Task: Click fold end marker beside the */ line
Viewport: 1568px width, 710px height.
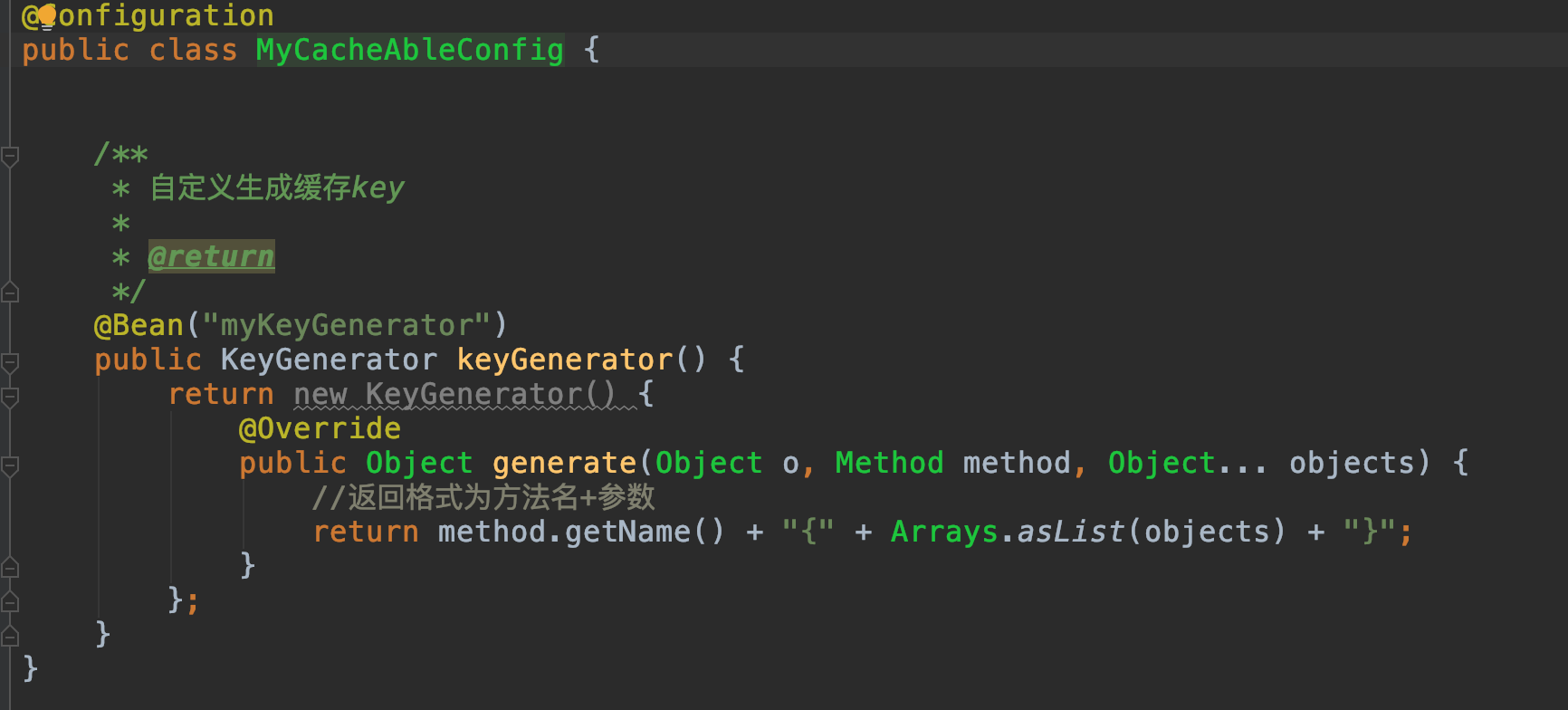Action: [10, 293]
